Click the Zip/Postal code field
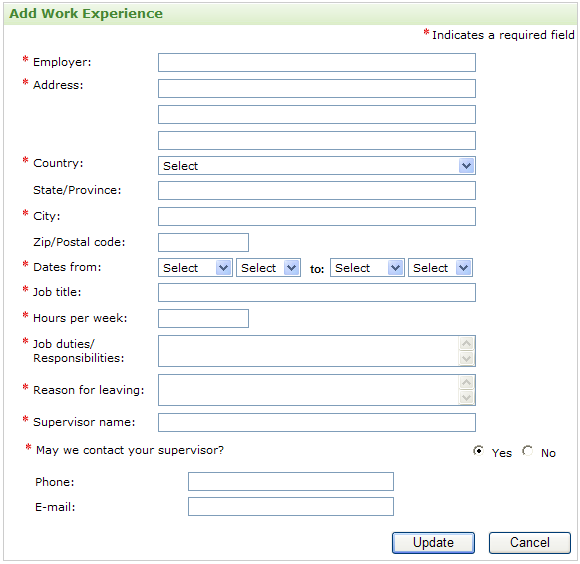The width and height of the screenshot is (580, 564). click(203, 242)
